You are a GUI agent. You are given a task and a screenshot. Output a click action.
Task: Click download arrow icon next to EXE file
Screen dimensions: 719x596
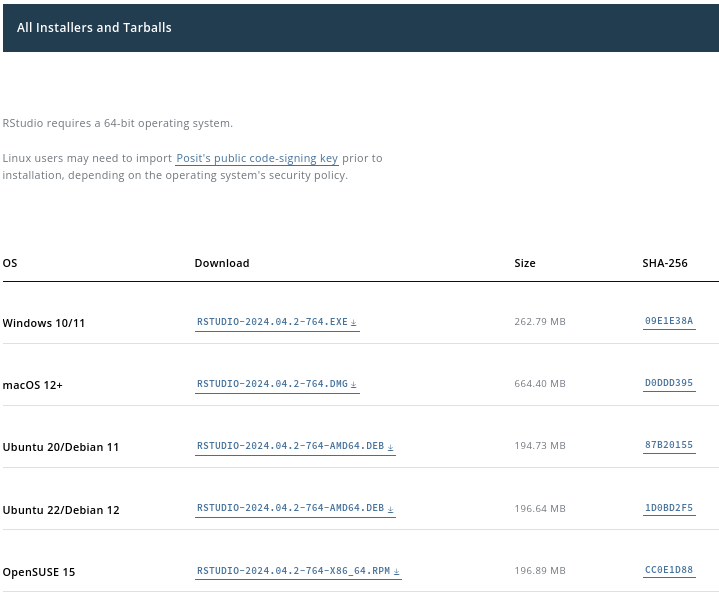click(x=354, y=323)
